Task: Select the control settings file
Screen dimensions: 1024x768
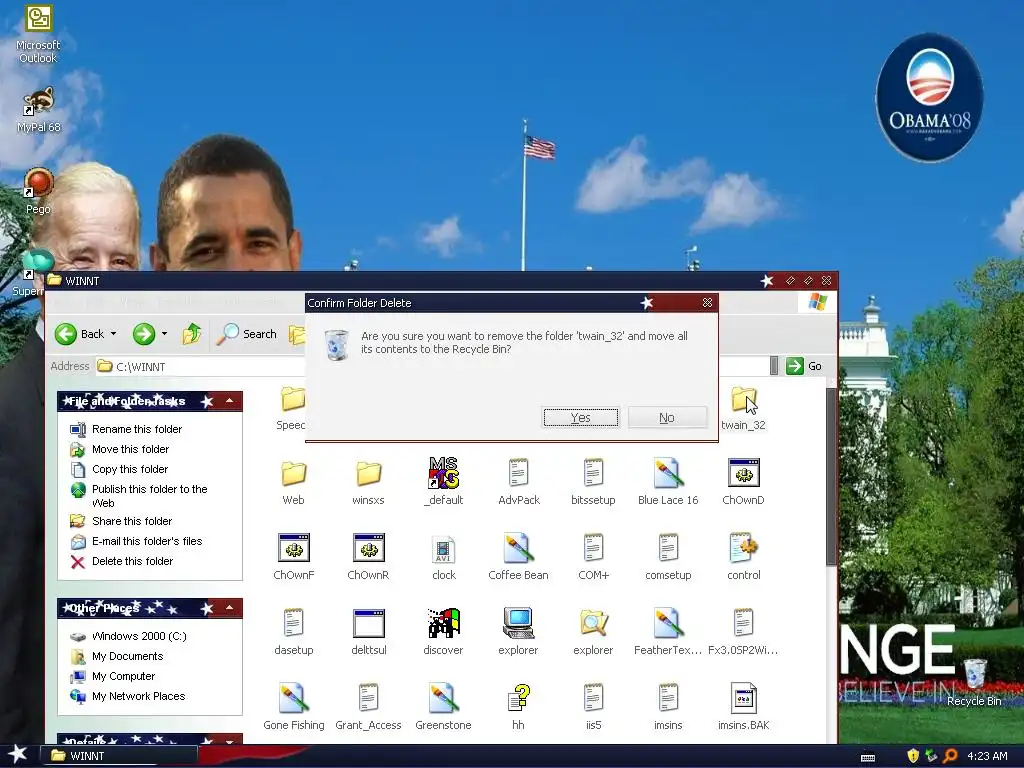Action: [743, 557]
